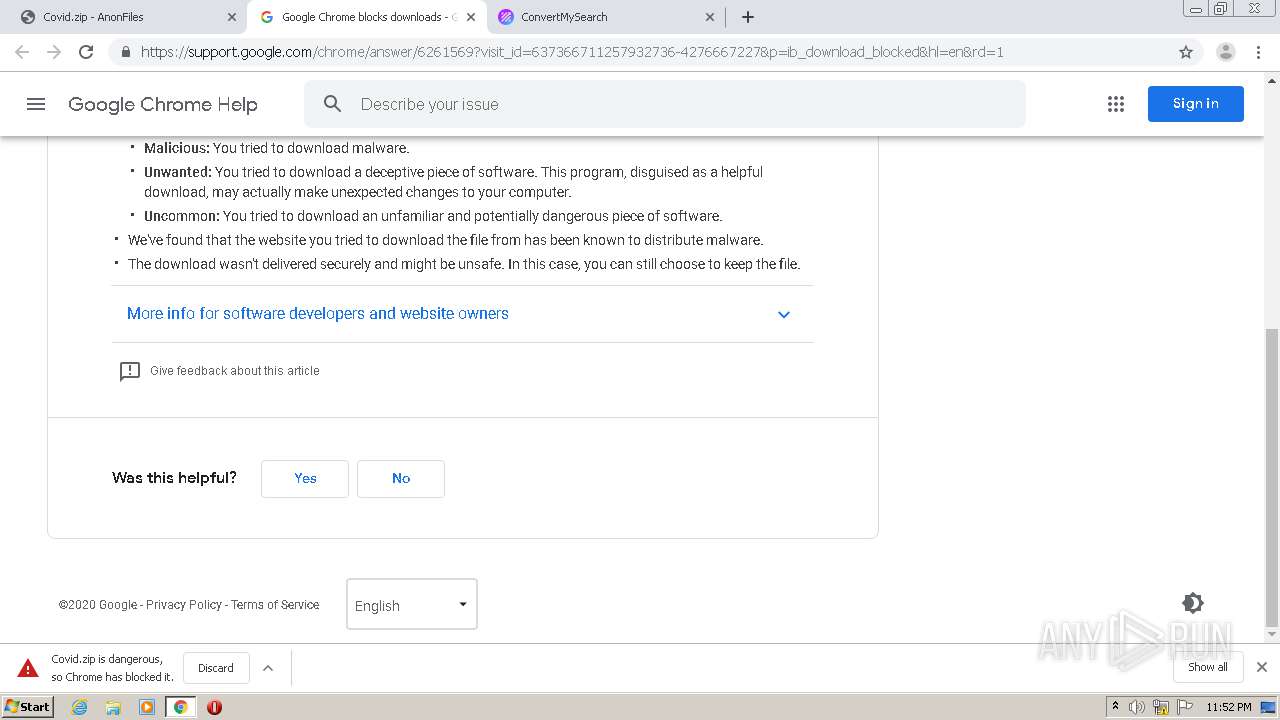
Task: Click Show all downloads button
Action: coord(1207,667)
